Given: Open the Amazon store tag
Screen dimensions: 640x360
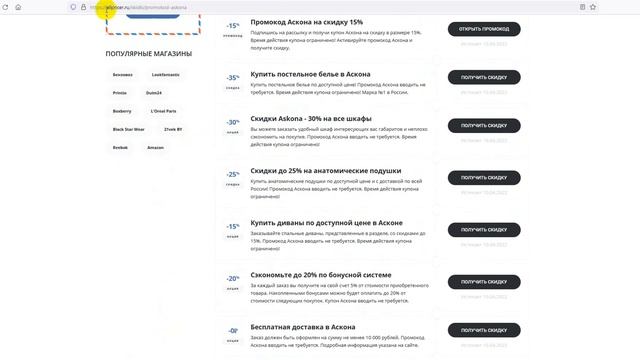Looking at the screenshot, I should coord(156,148).
